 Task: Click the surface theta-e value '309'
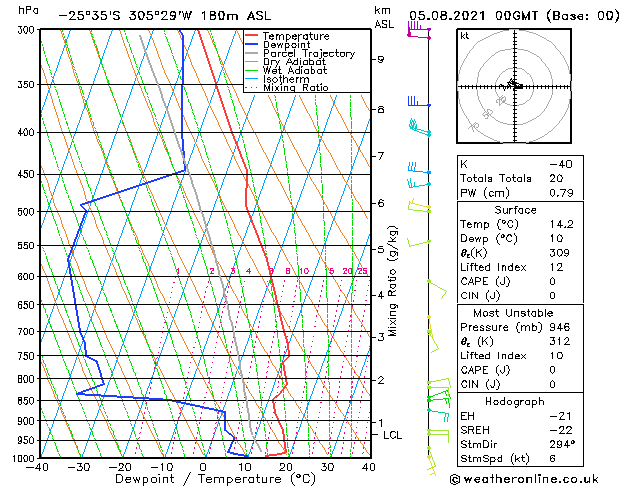coord(560,253)
